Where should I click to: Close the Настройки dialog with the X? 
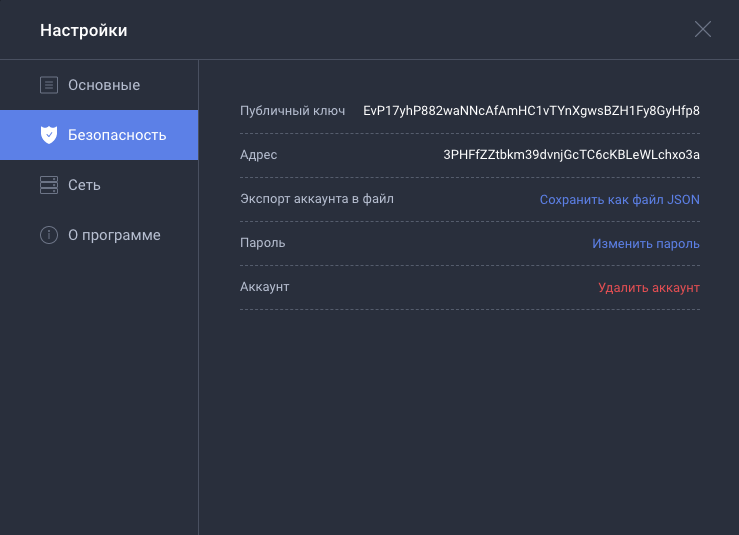[x=703, y=29]
